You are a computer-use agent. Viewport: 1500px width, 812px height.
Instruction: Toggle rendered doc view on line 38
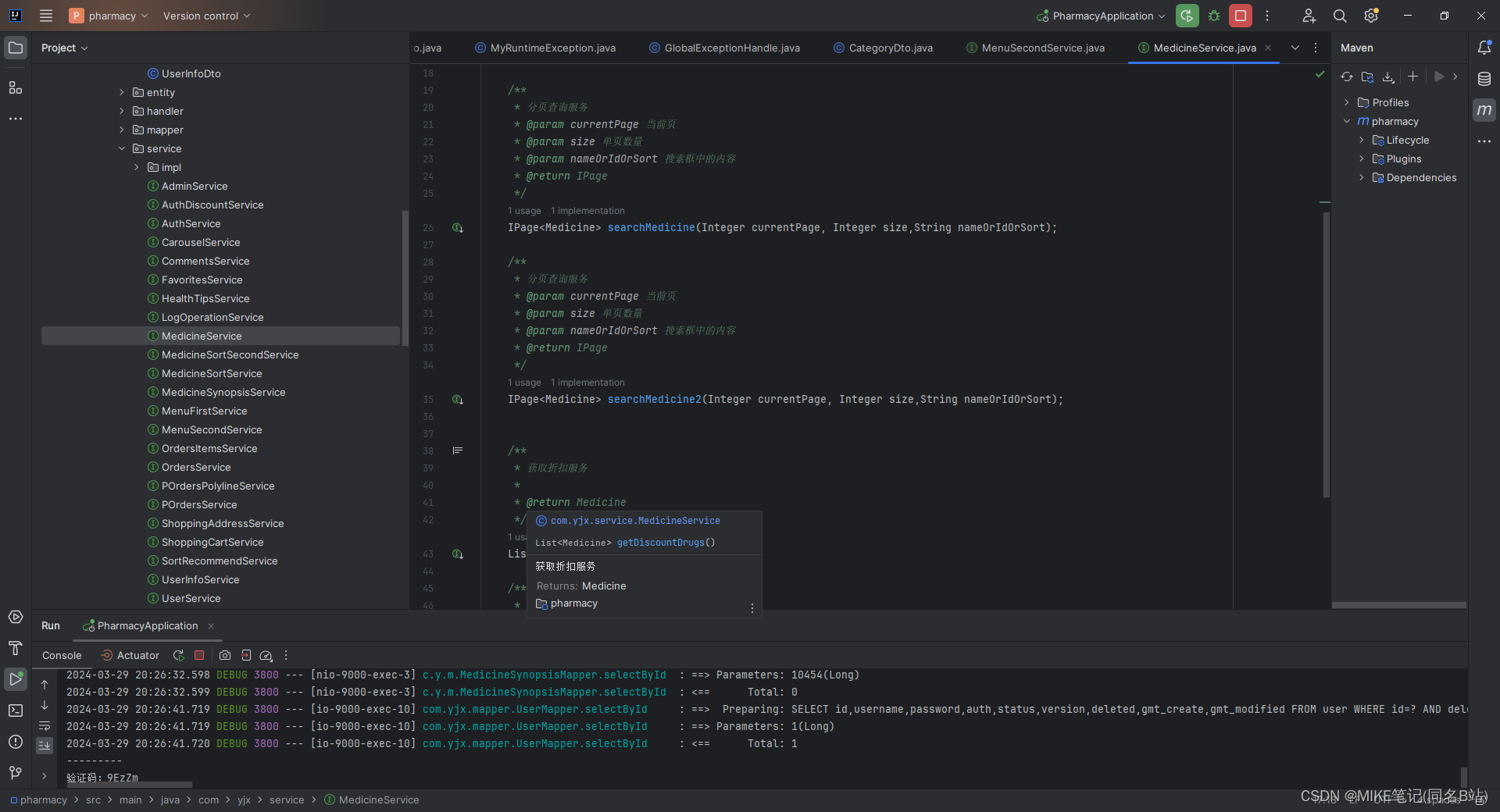(458, 451)
